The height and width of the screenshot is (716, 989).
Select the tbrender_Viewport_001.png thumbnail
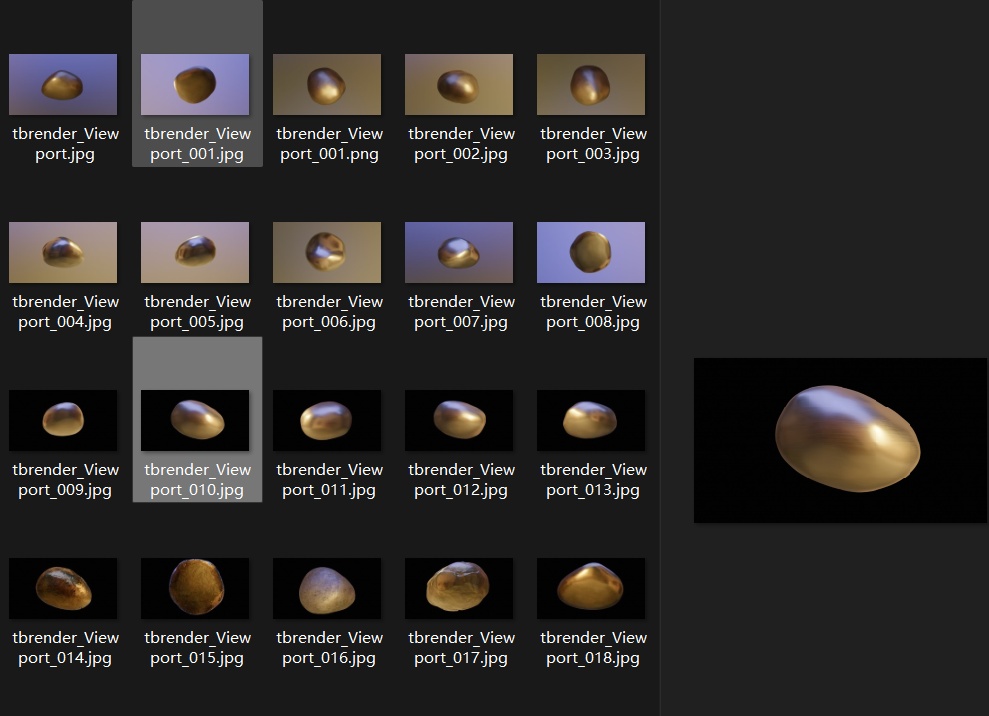(x=327, y=85)
